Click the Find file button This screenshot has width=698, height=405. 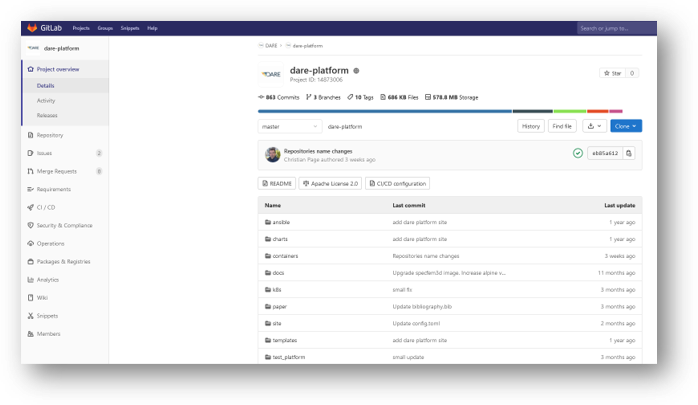563,126
